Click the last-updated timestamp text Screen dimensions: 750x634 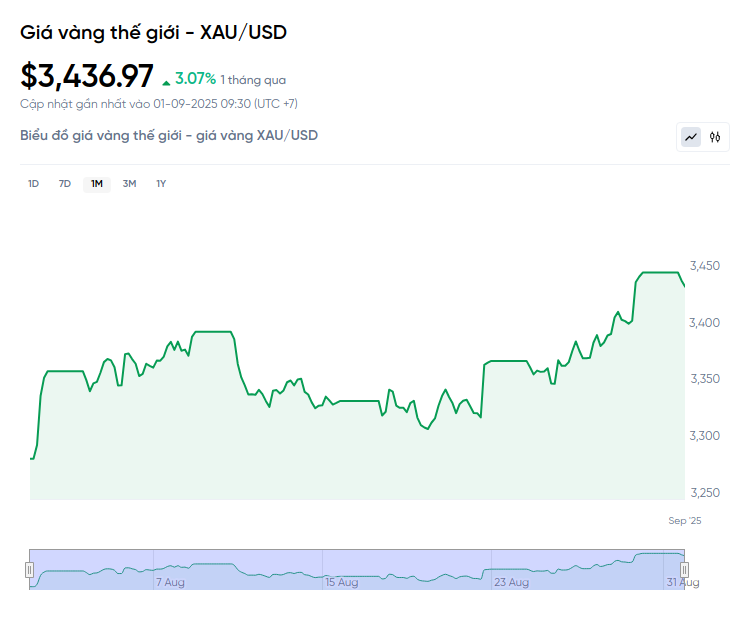click(x=159, y=103)
